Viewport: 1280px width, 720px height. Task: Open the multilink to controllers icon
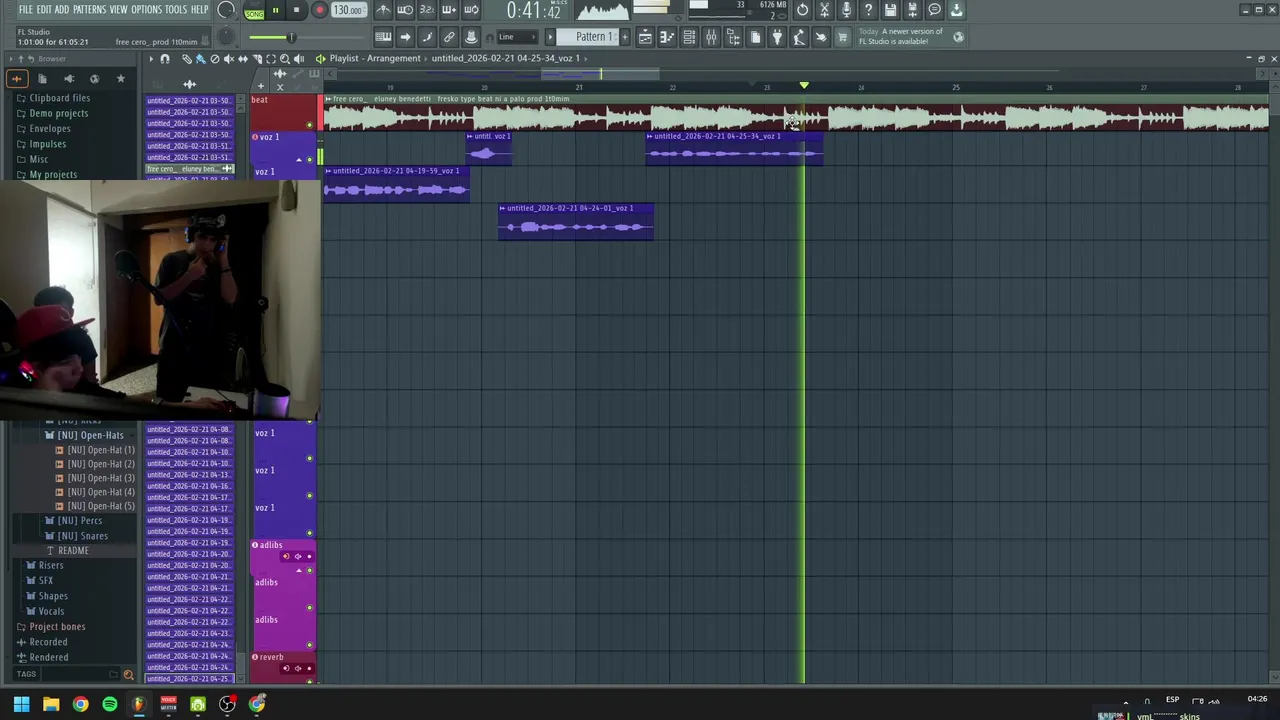click(449, 37)
